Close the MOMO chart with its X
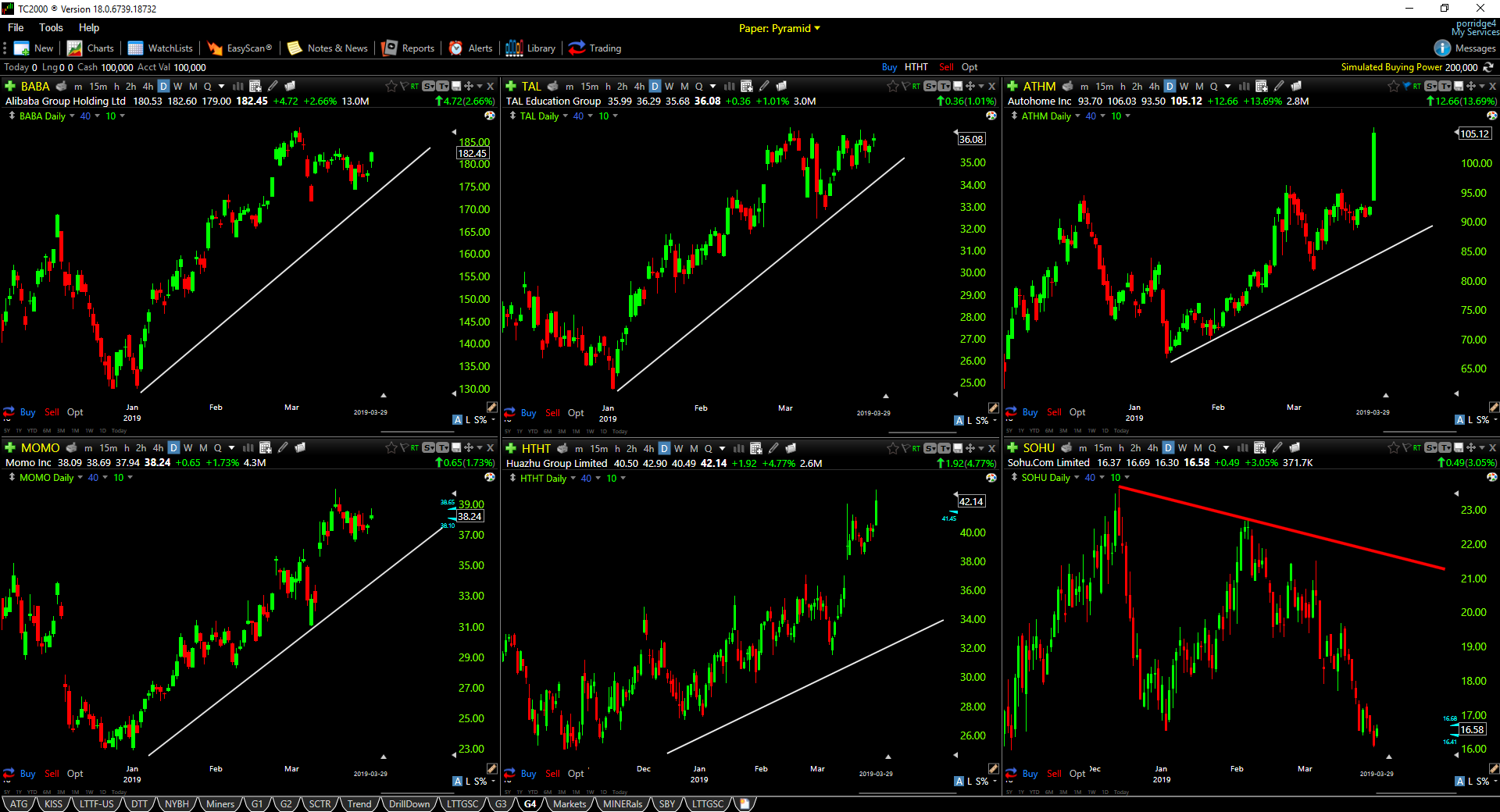1500x812 pixels. pyautogui.click(x=491, y=447)
